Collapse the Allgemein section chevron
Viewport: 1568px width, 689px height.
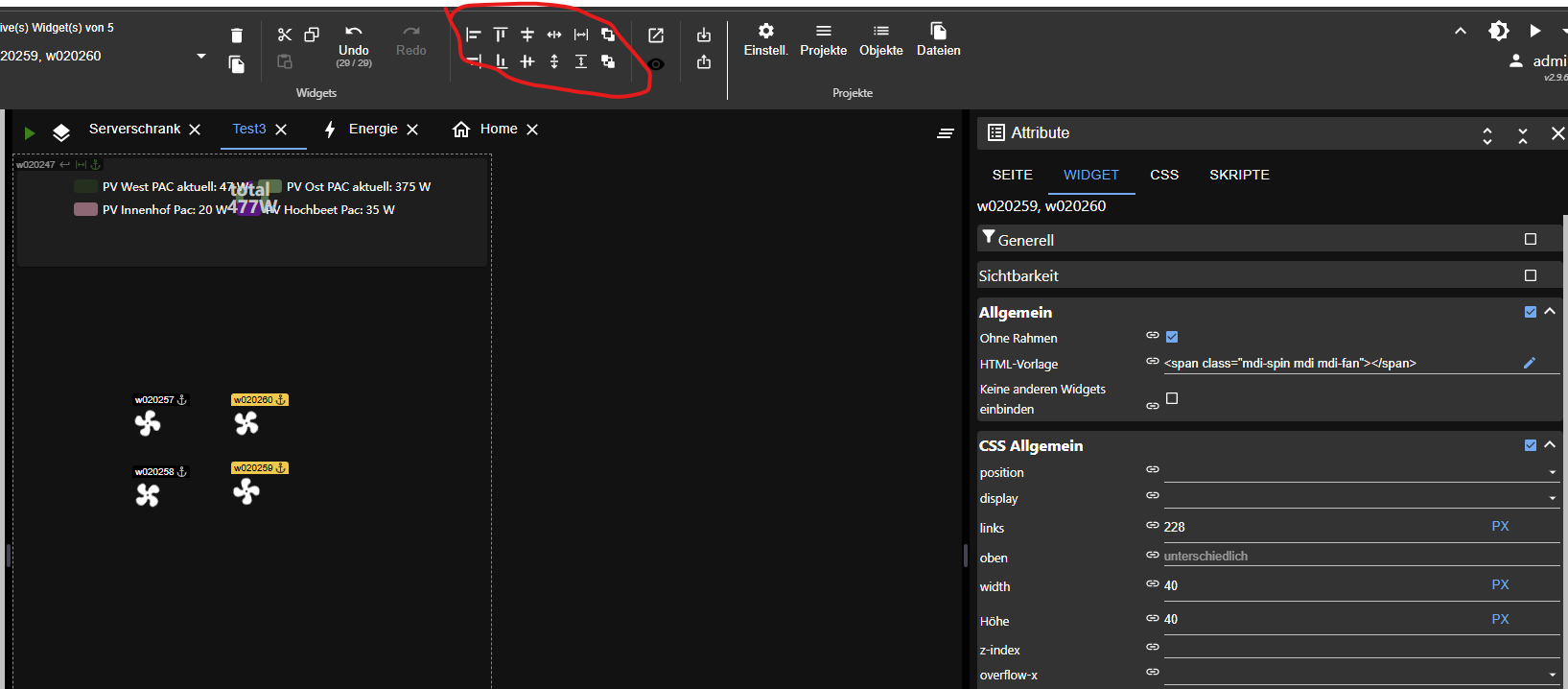[x=1550, y=312]
